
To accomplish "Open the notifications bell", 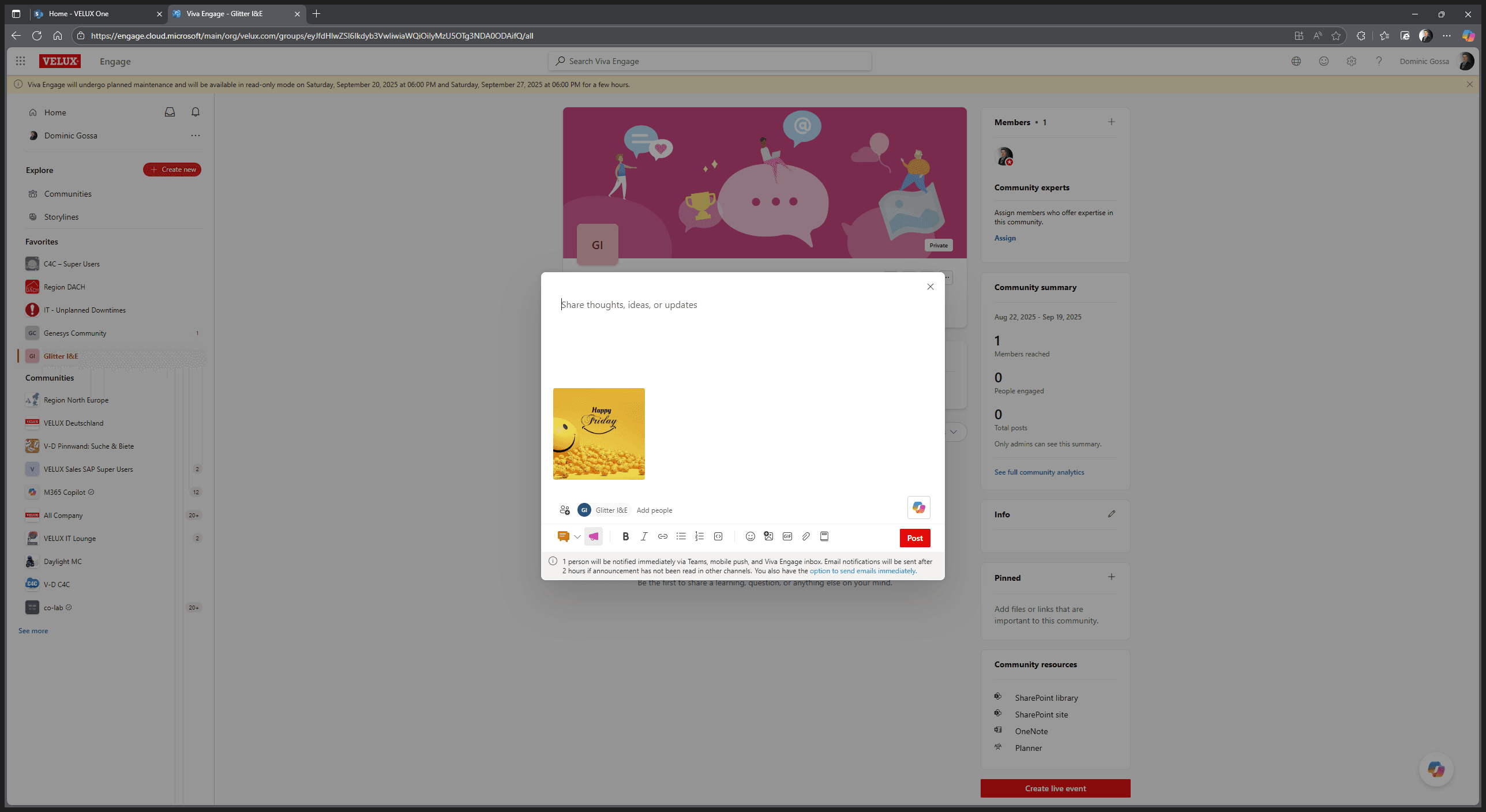I will tap(196, 112).
